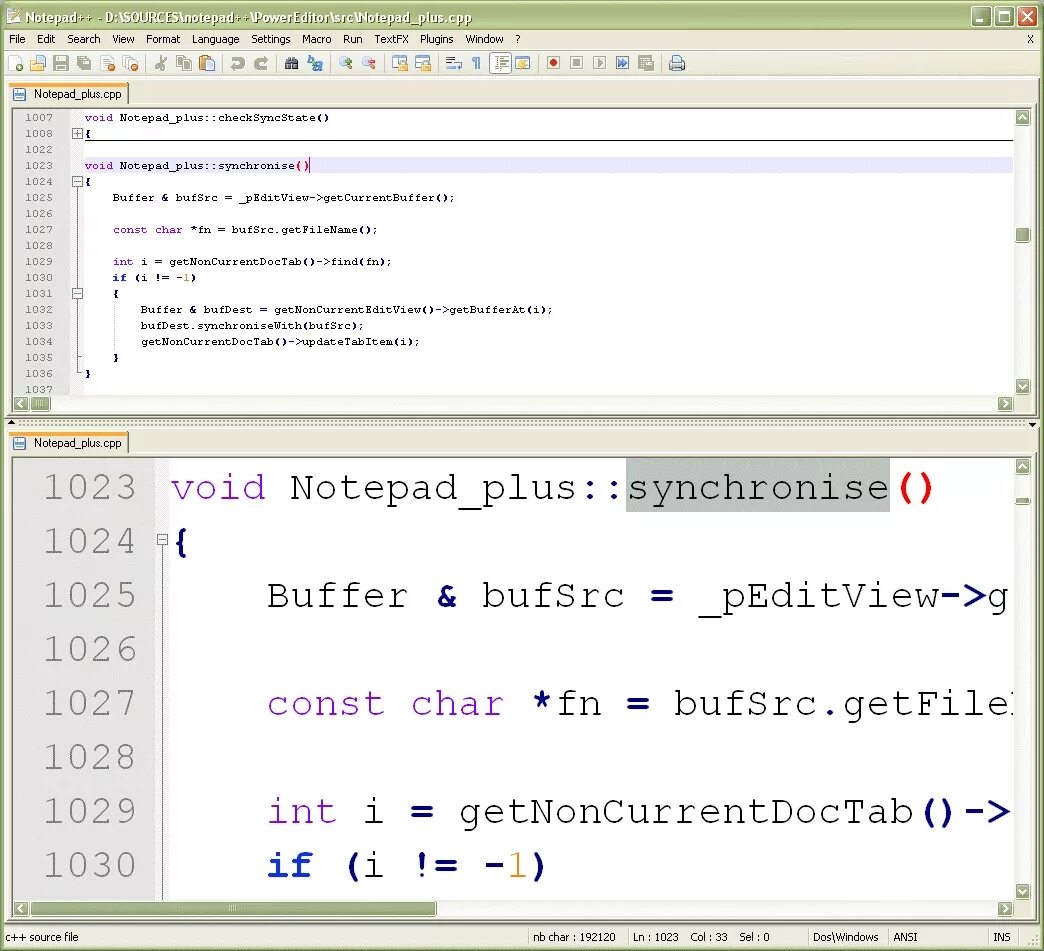Viewport: 1044px width, 951px height.
Task: Open the Edit menu
Action: [46, 39]
